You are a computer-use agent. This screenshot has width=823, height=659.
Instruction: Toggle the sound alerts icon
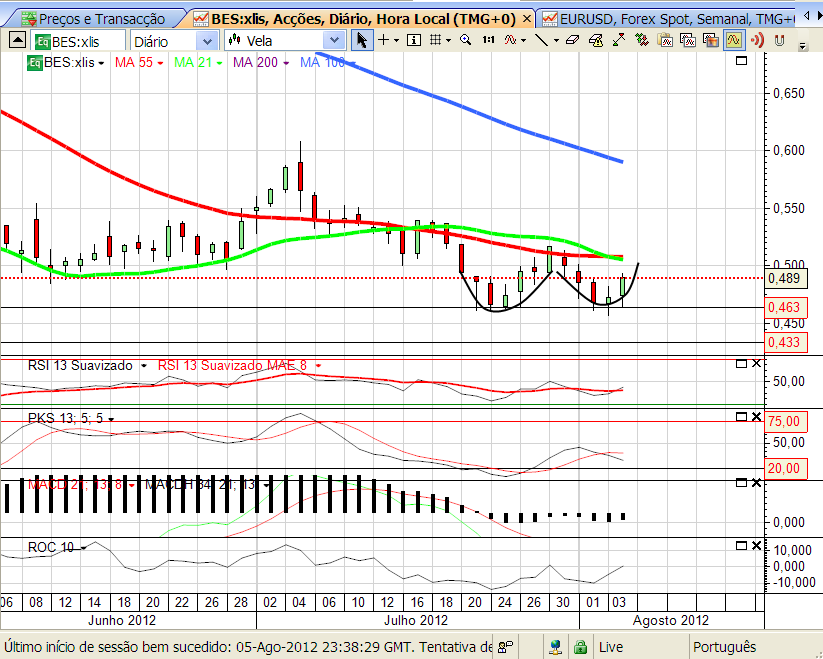757,40
